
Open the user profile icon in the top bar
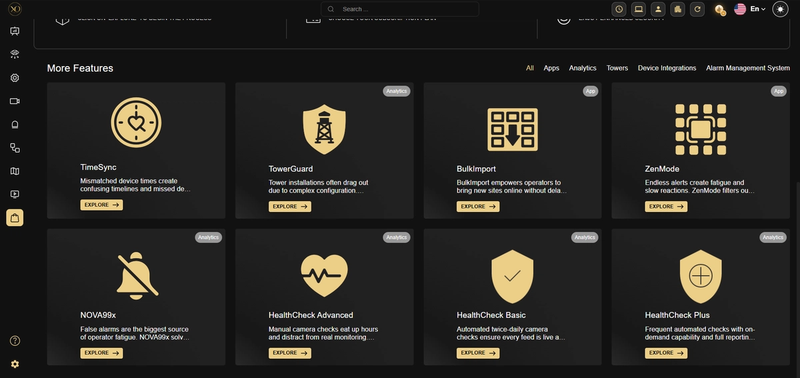pyautogui.click(x=658, y=9)
